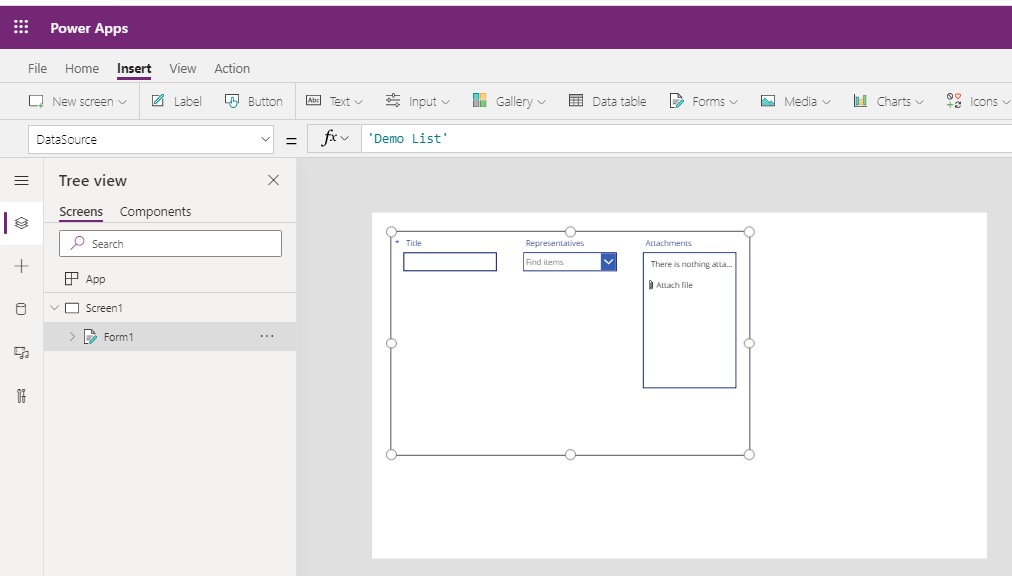
Task: Open the Media sidebar icon
Action: 21,352
